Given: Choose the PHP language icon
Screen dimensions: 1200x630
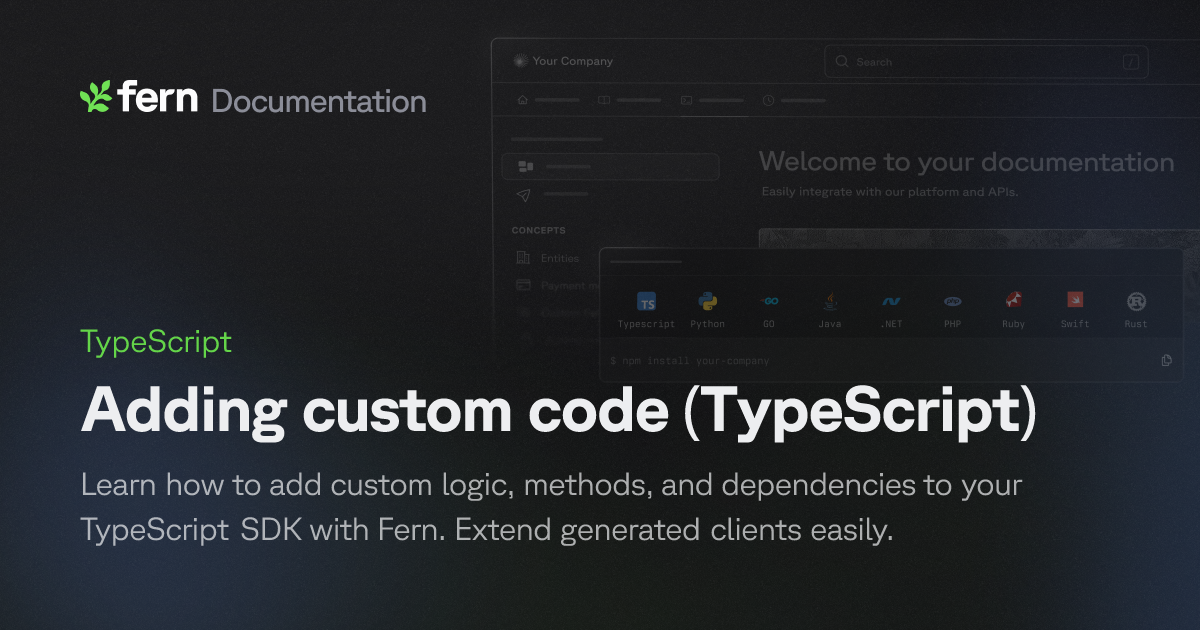Looking at the screenshot, I should [952, 301].
